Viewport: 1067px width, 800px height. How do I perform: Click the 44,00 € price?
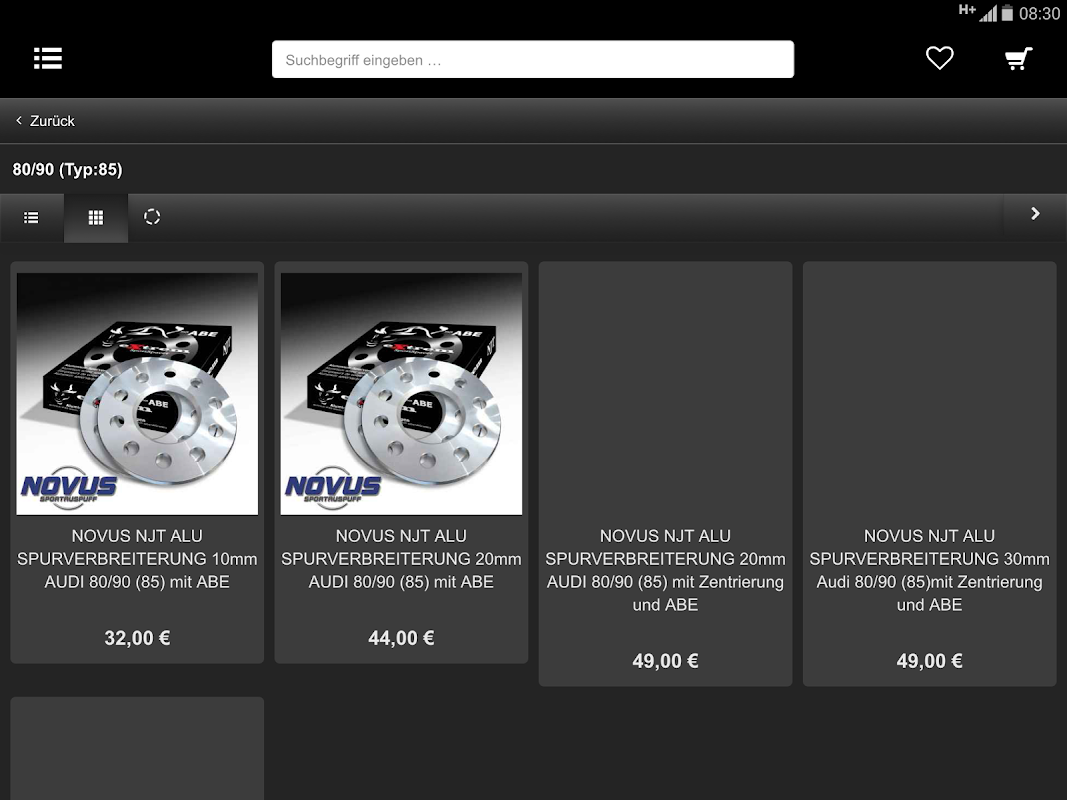tap(401, 638)
